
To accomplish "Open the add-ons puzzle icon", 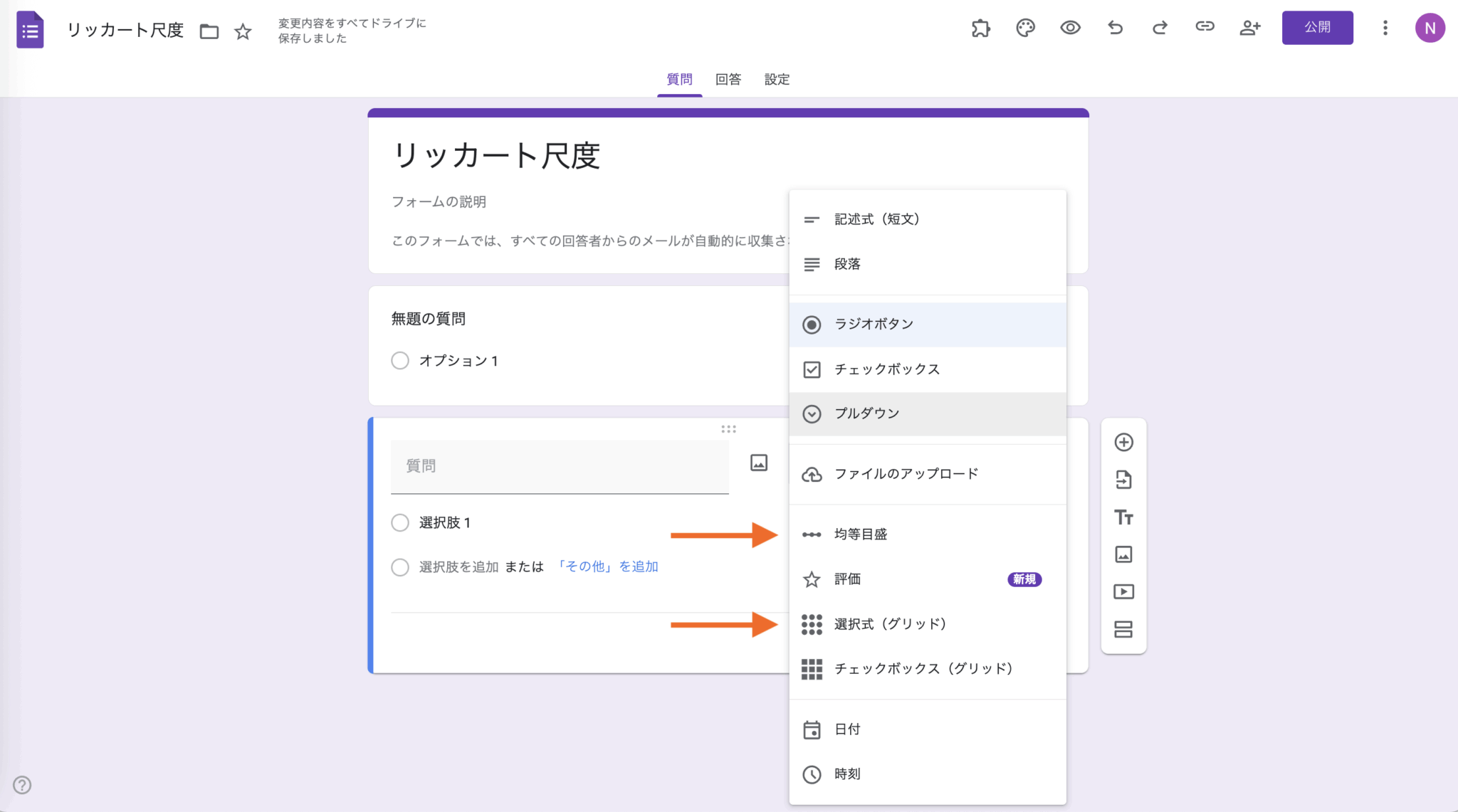I will [980, 28].
